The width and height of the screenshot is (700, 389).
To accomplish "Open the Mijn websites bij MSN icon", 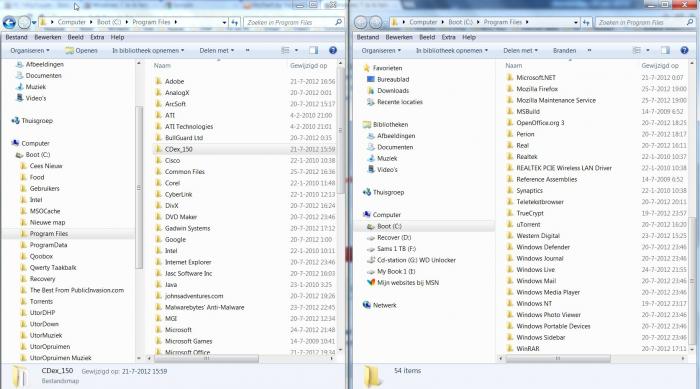I will 371,282.
